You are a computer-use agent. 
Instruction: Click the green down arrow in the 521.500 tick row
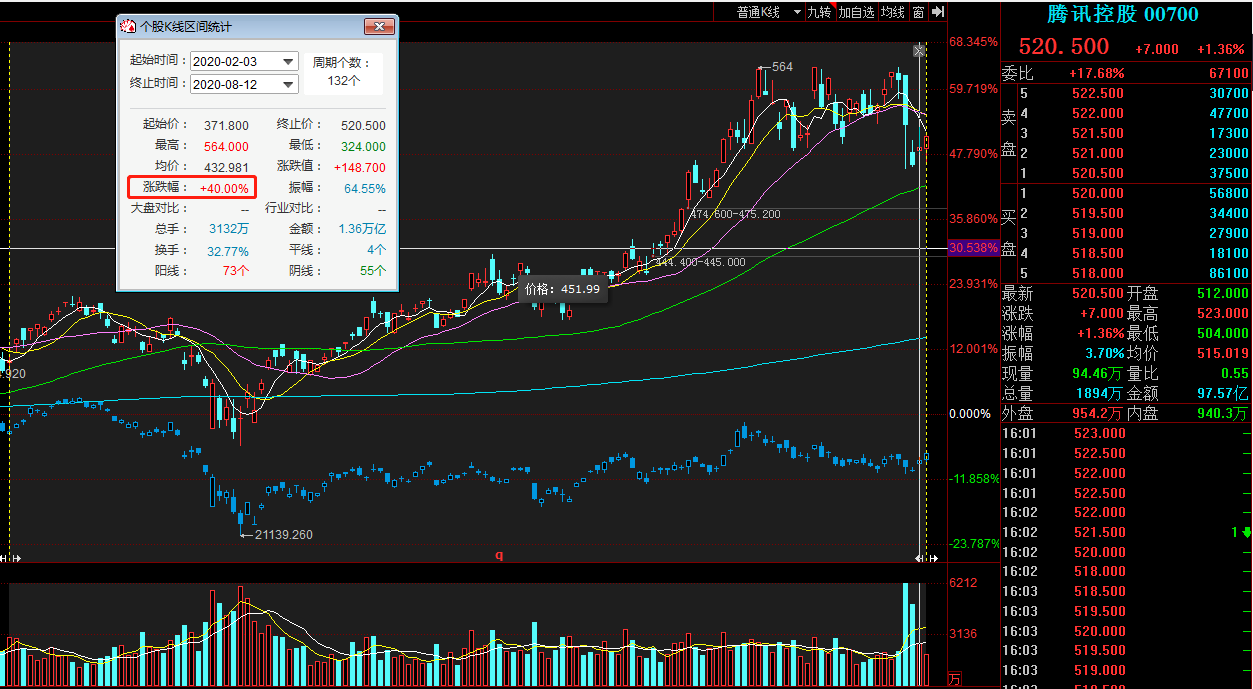(1246, 532)
